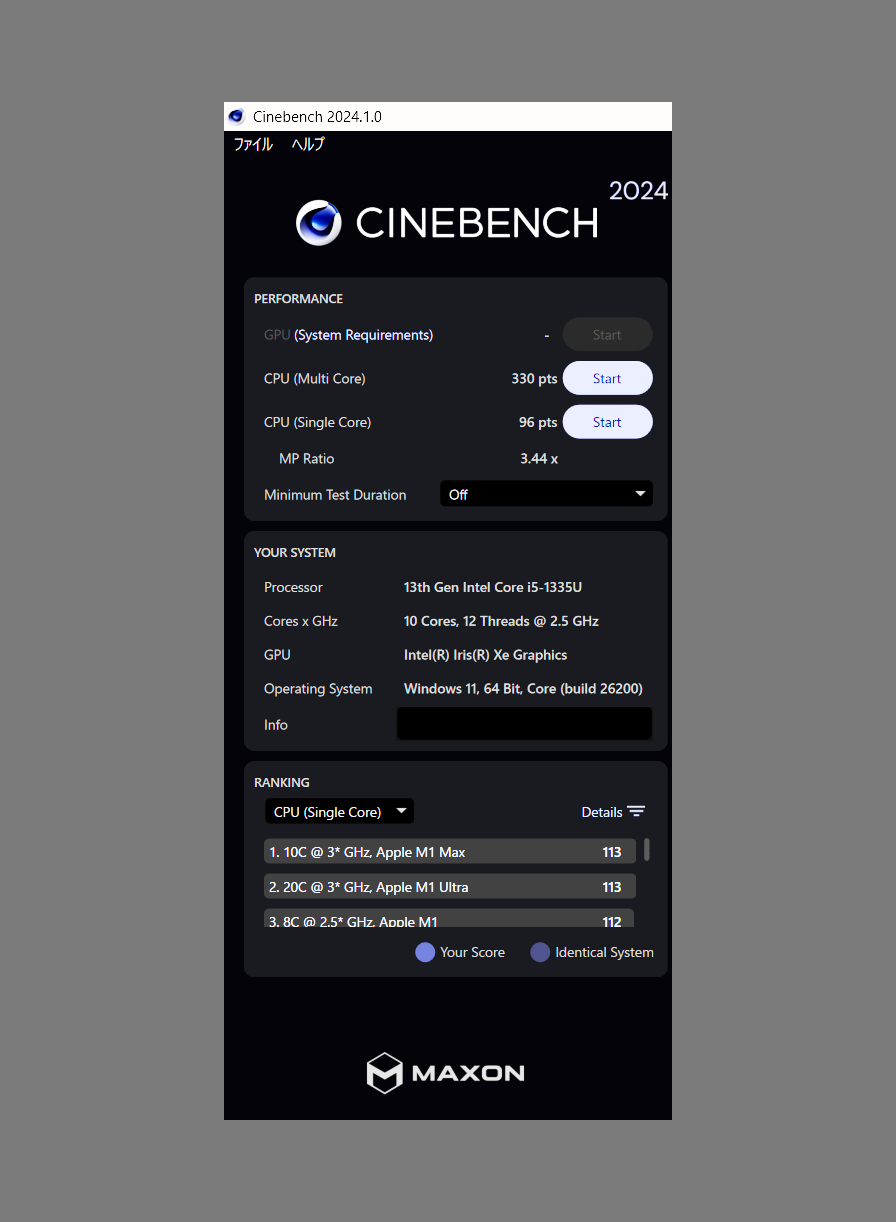Click the Info input field

524,724
